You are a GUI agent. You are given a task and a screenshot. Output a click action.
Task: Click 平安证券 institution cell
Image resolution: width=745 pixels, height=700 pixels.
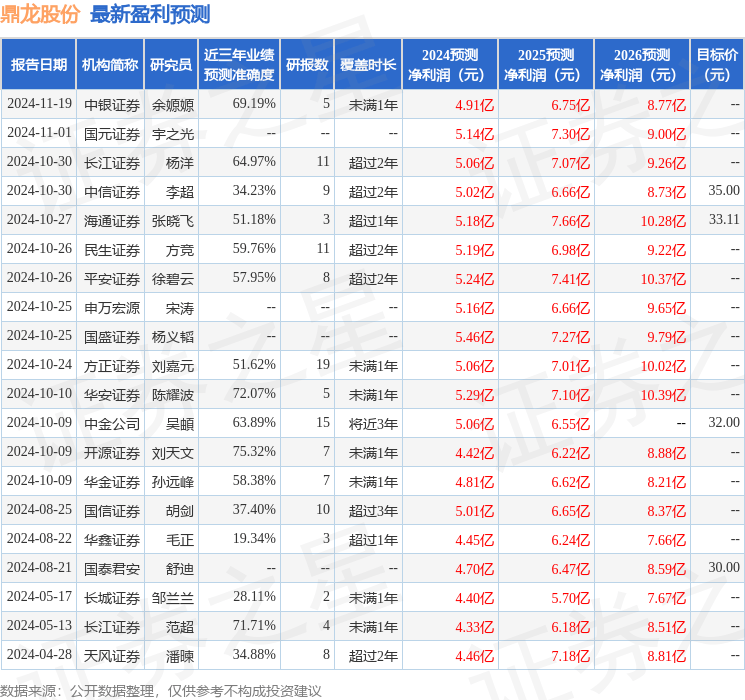tap(112, 279)
